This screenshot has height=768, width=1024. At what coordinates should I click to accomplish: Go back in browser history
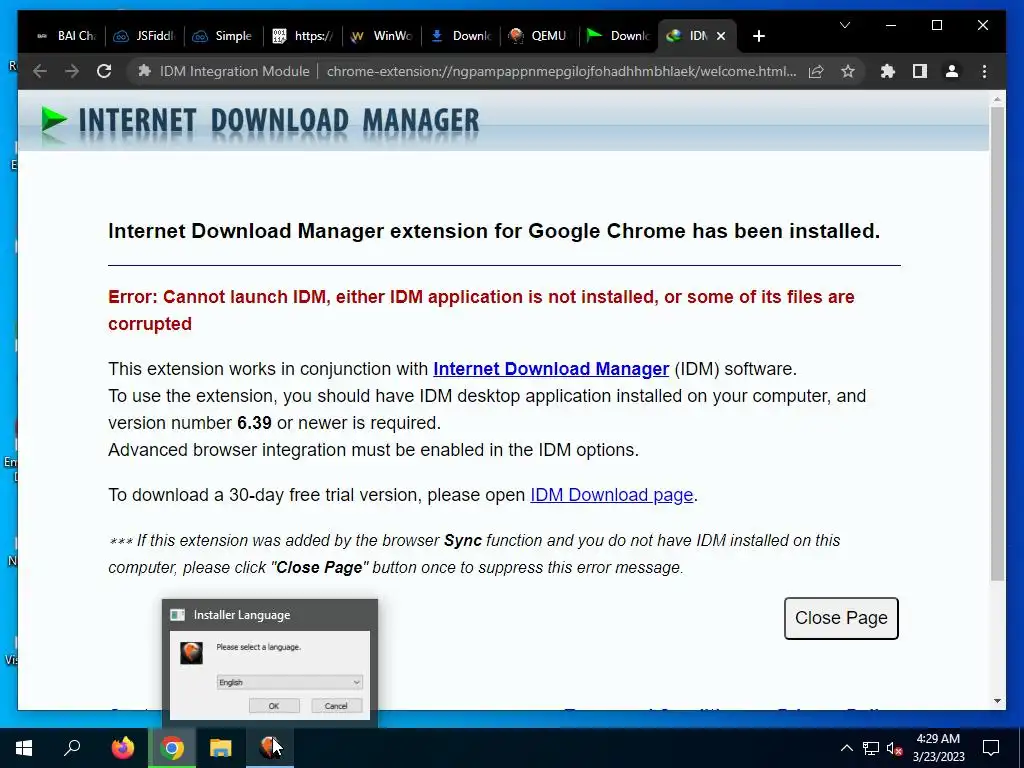coord(40,71)
